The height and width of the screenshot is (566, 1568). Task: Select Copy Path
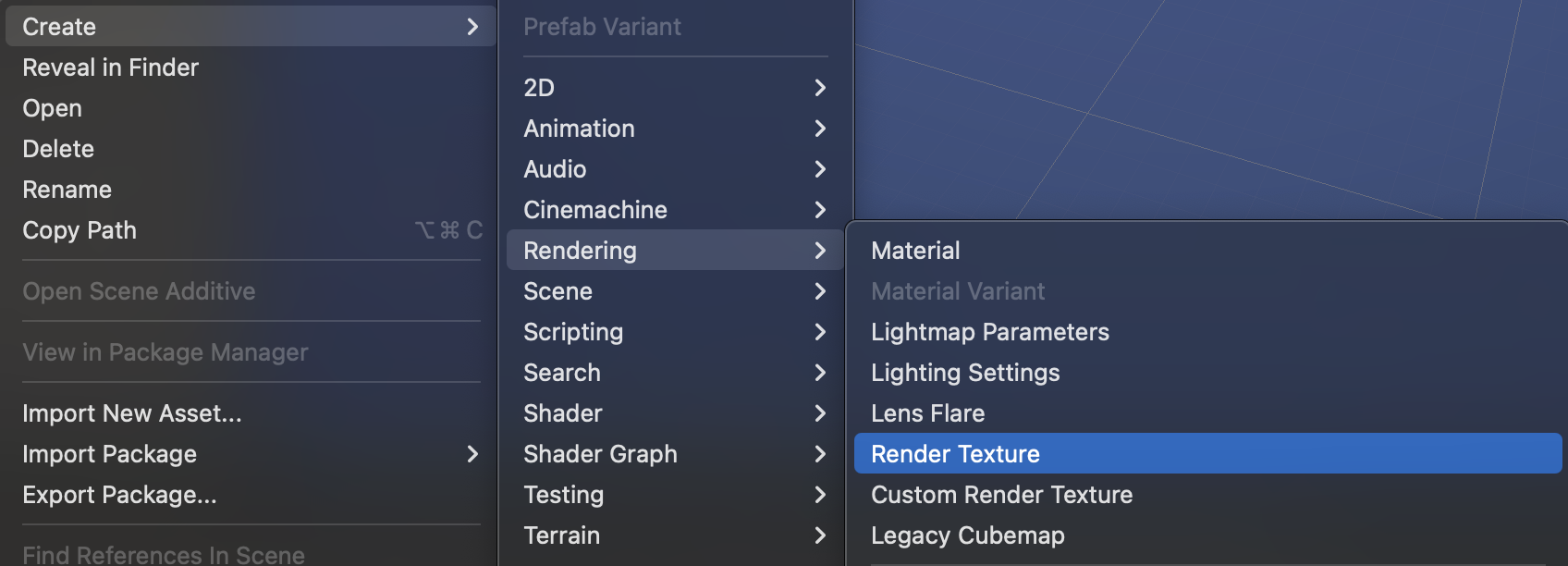(x=79, y=229)
